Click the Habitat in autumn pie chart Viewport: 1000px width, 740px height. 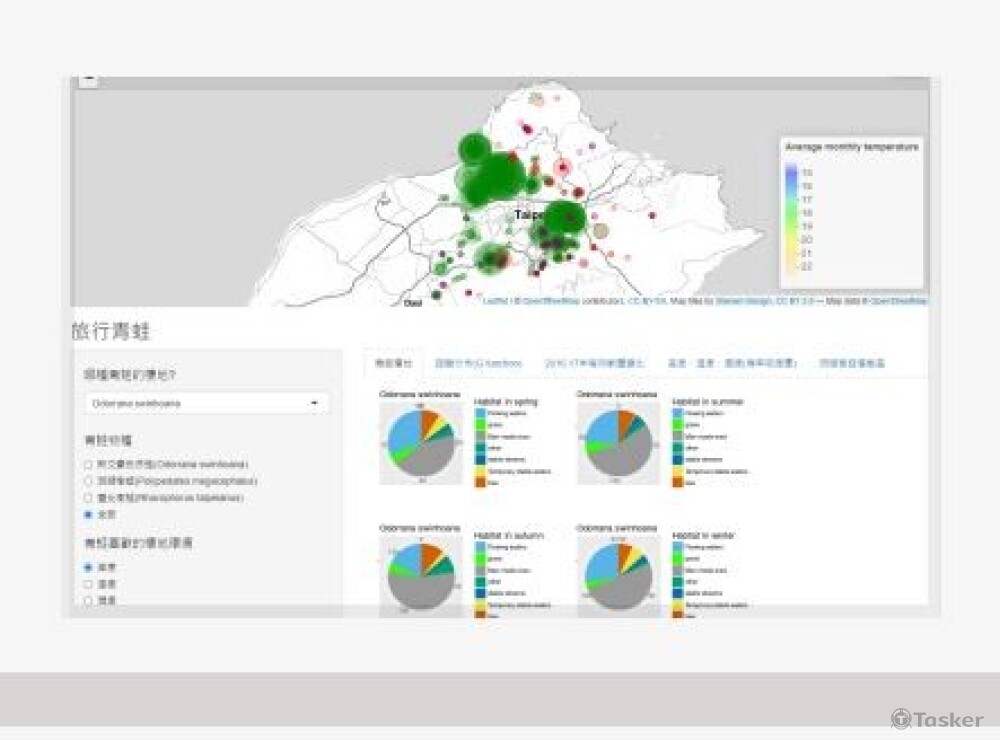(x=421, y=576)
